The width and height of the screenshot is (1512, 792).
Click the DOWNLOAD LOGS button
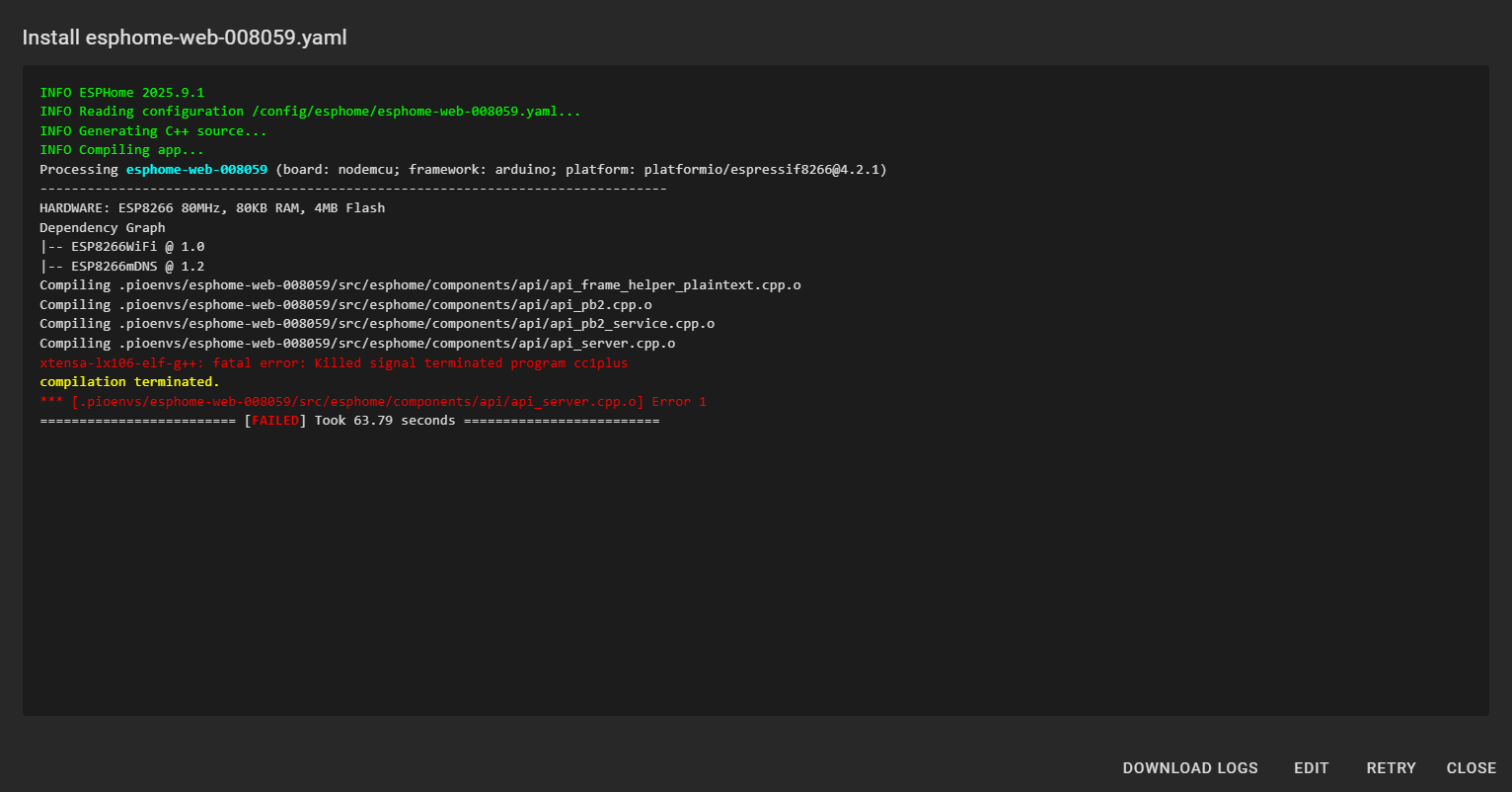pyautogui.click(x=1190, y=768)
